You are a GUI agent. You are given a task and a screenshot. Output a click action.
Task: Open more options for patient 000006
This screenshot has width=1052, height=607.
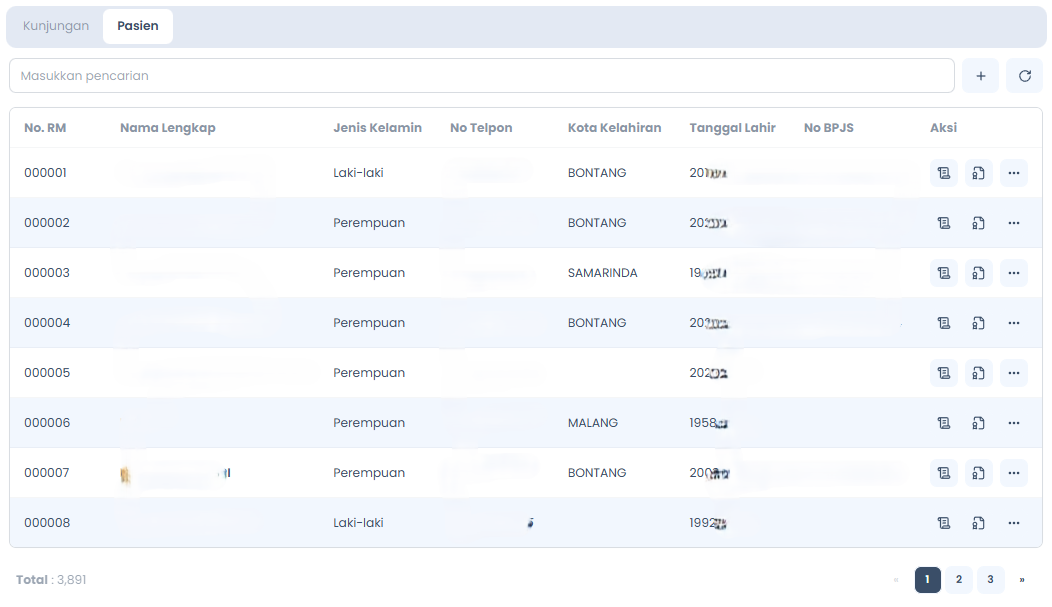pyautogui.click(x=1013, y=423)
